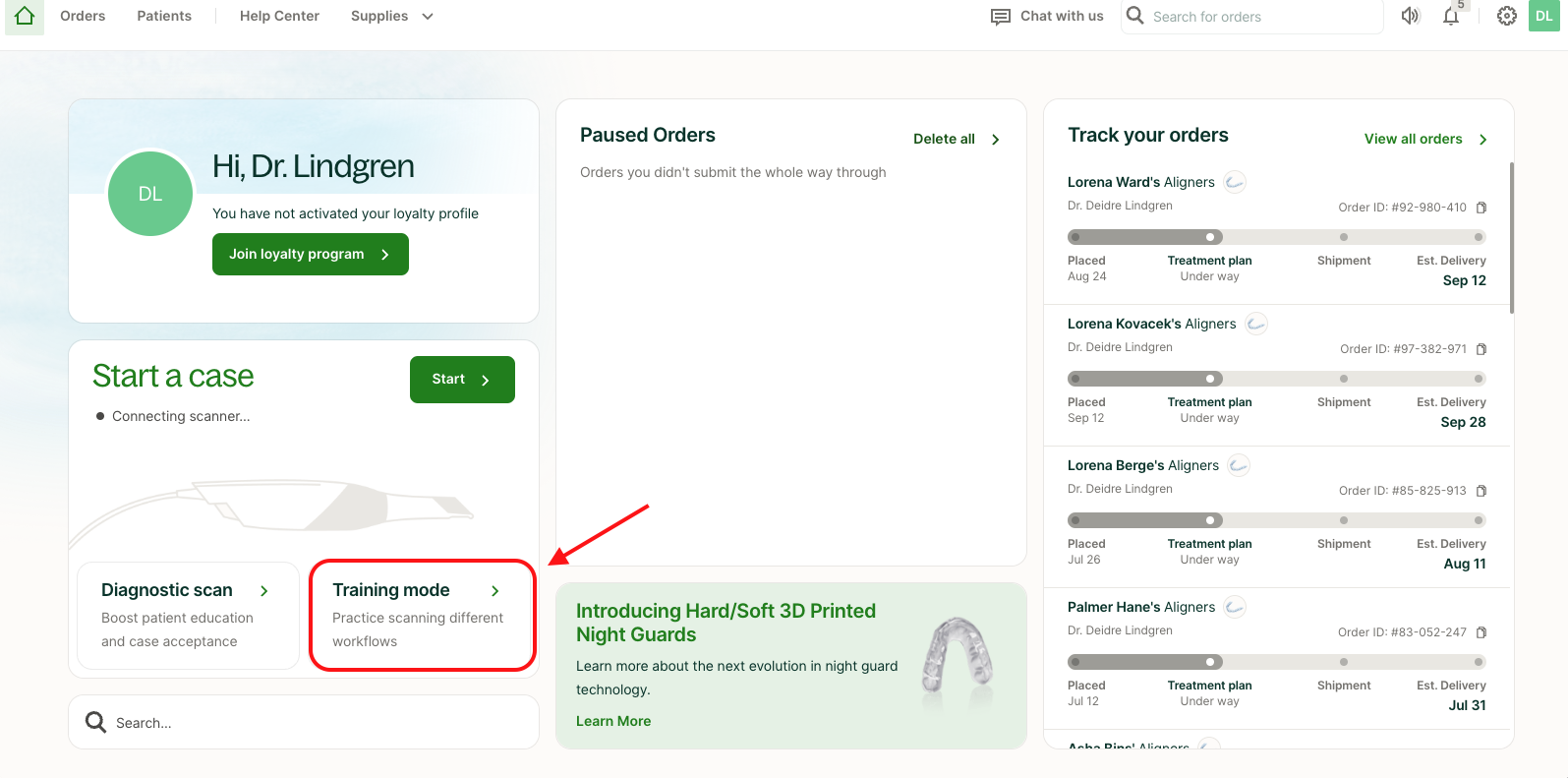This screenshot has width=1568, height=778.
Task: Click the Start button to begin a case
Action: pos(461,380)
